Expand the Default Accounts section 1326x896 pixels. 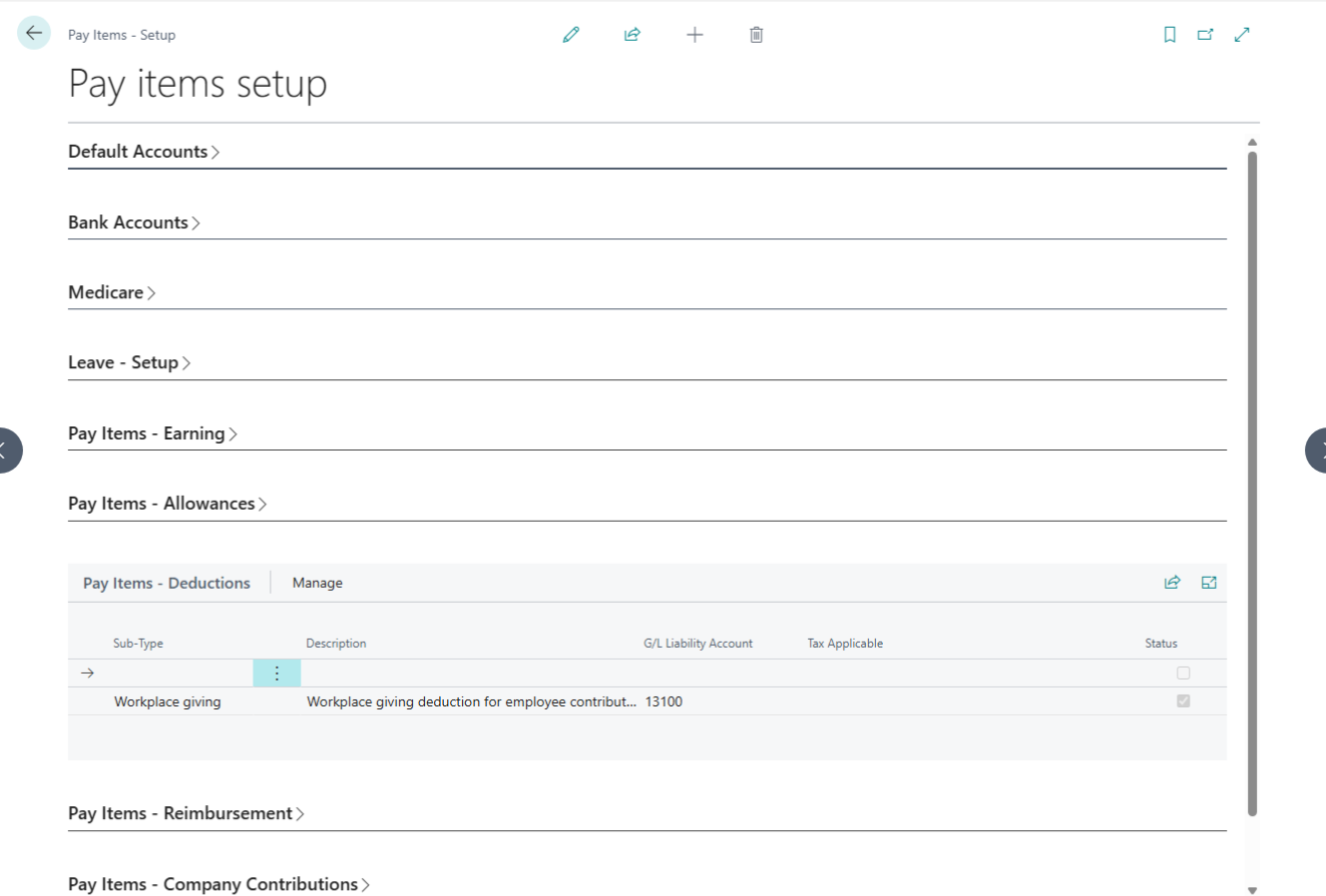click(144, 151)
